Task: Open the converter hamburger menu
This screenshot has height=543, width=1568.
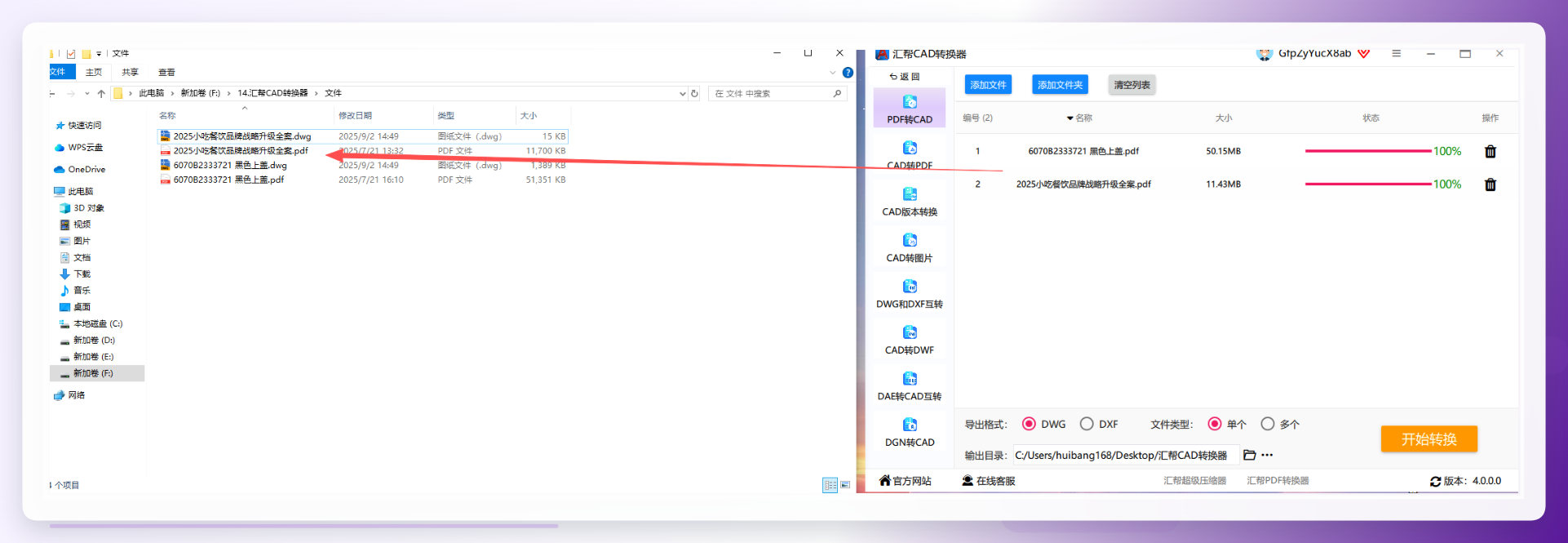Action: [1396, 53]
